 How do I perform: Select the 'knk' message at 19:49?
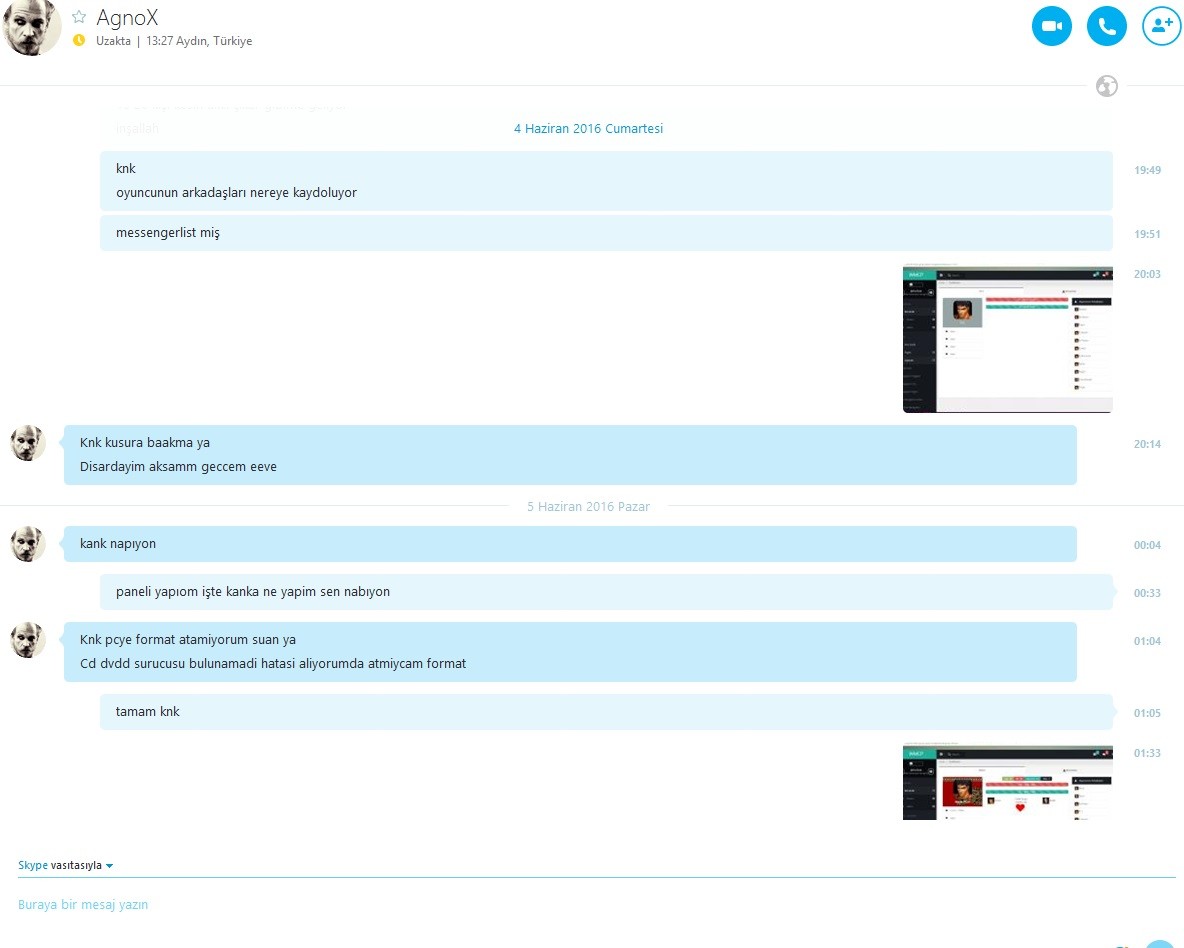click(125, 168)
